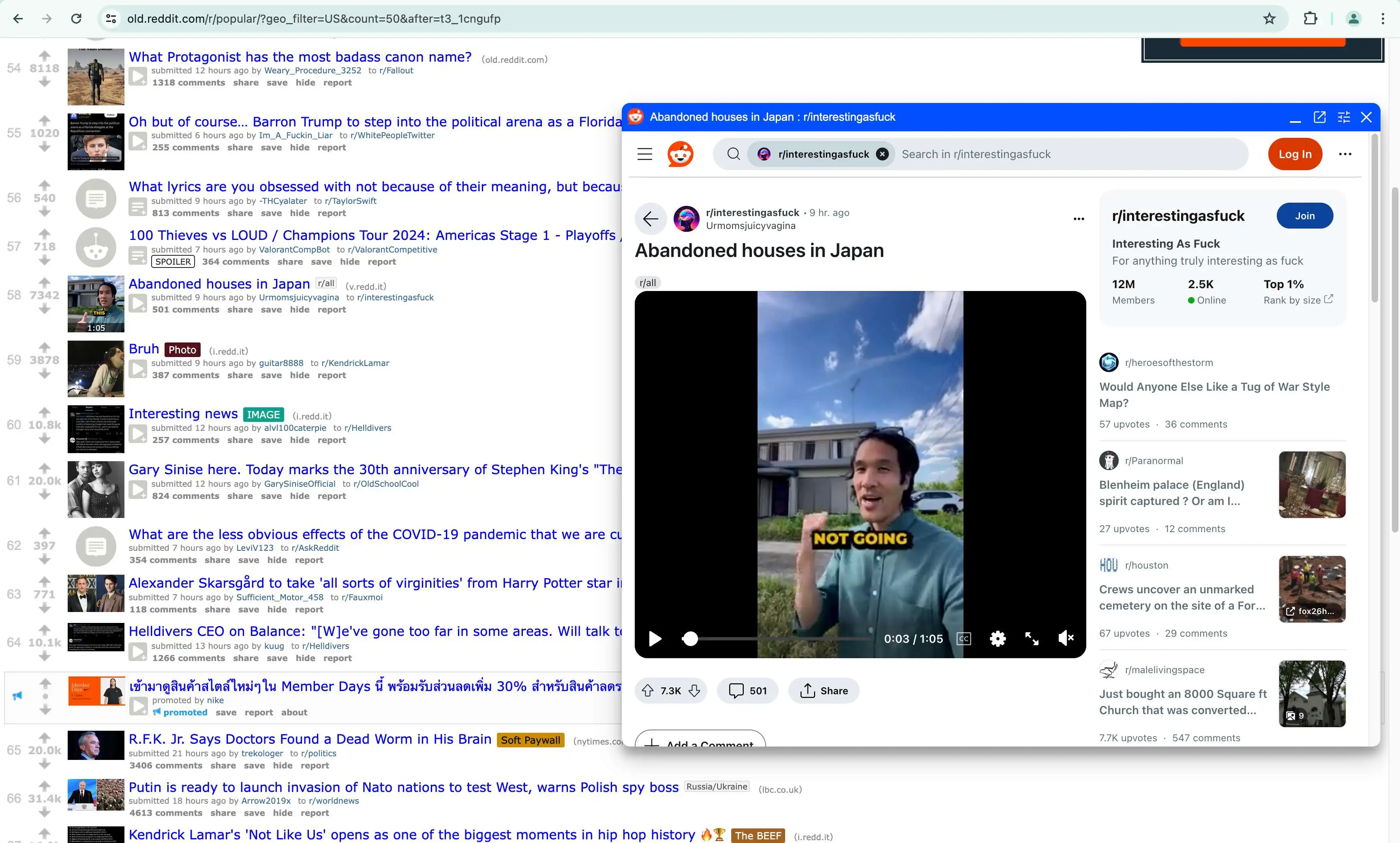Upvote post 65 about R.F.K. Jr.

pos(44,737)
